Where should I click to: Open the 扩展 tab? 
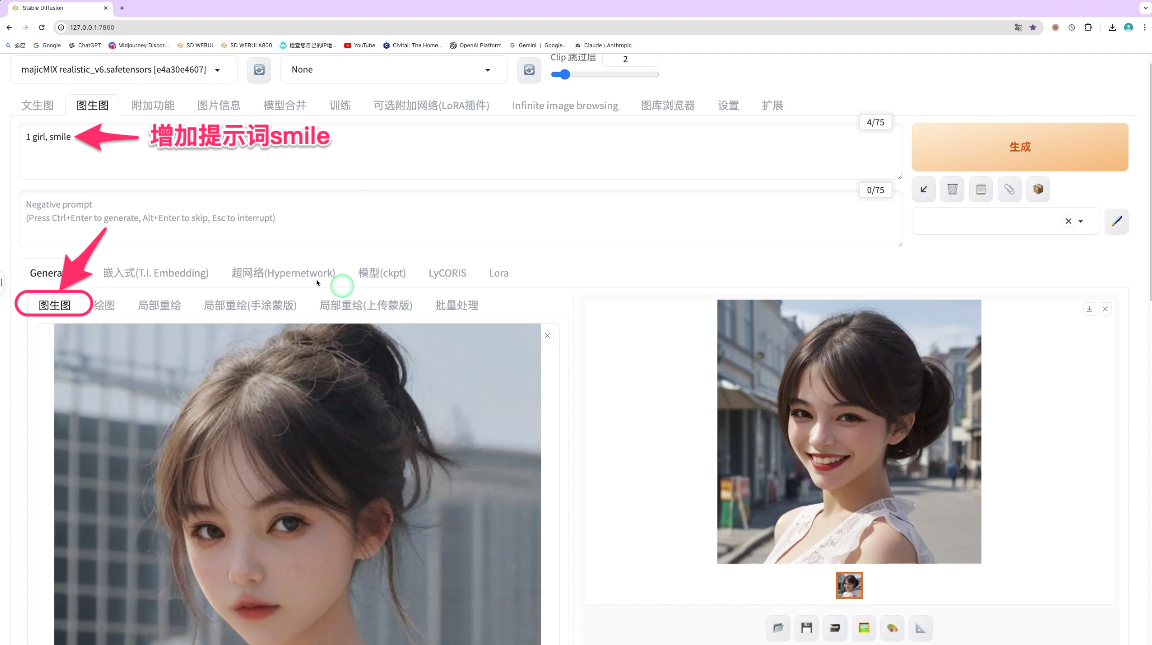pyautogui.click(x=772, y=105)
